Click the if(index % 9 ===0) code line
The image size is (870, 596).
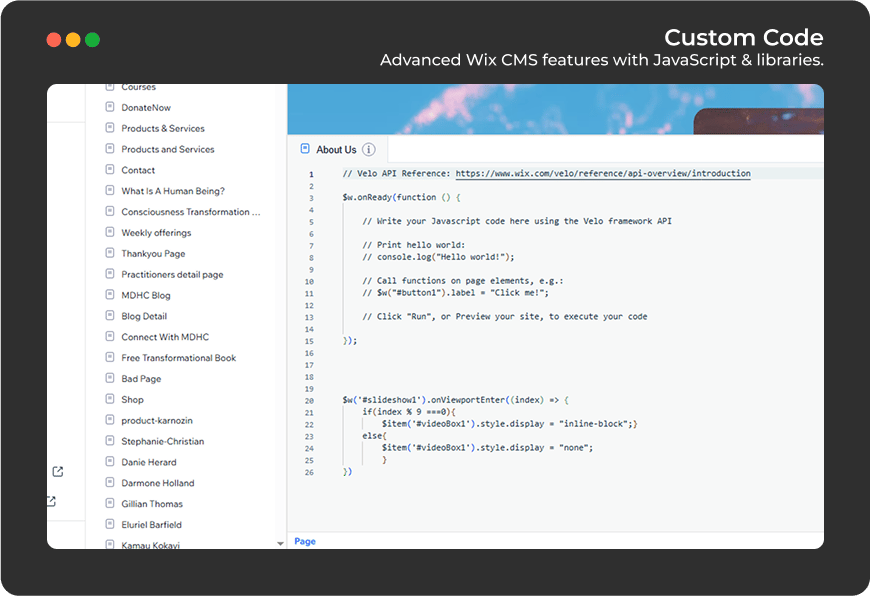pos(409,412)
